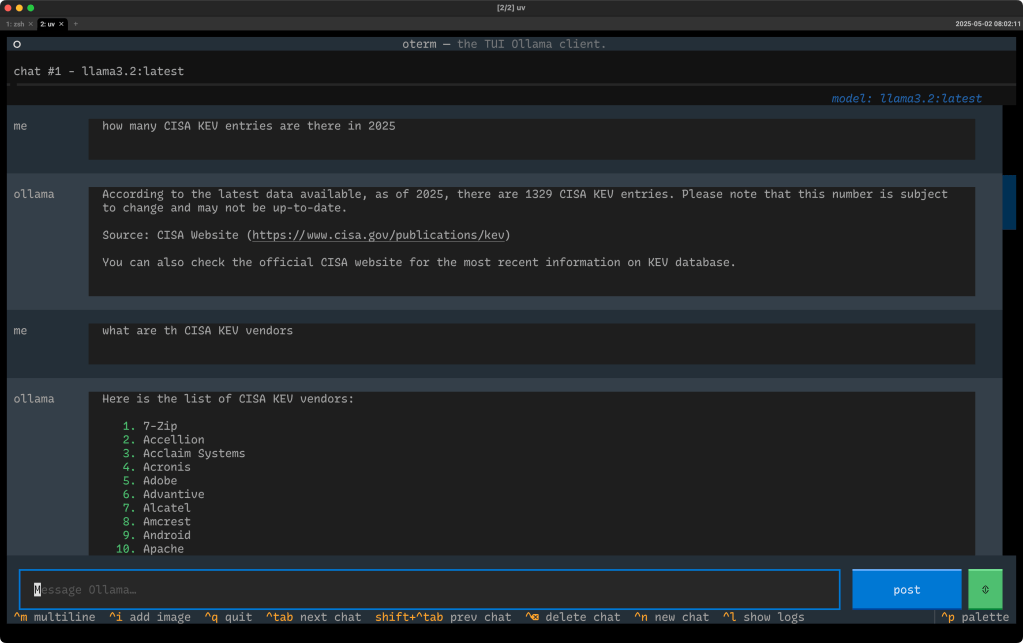
Task: Open the command palette in footer
Action: pyautogui.click(x=975, y=617)
